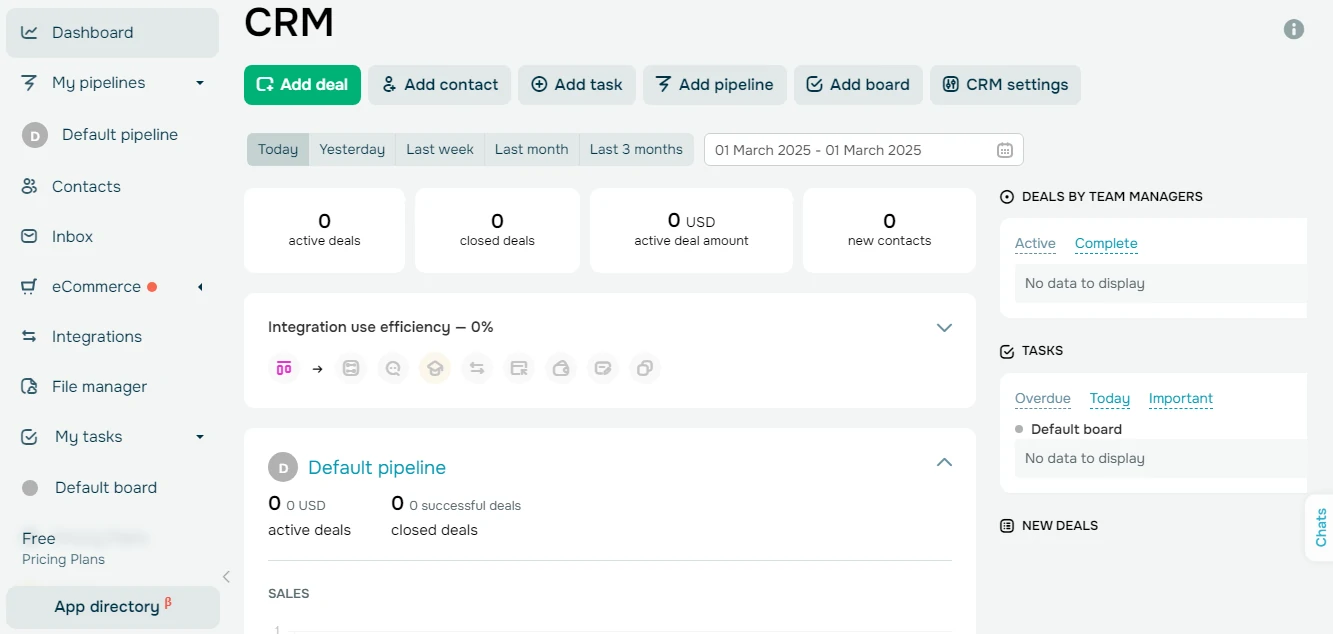Open the Chats side tab
This screenshot has height=634, width=1333.
pos(1320,527)
